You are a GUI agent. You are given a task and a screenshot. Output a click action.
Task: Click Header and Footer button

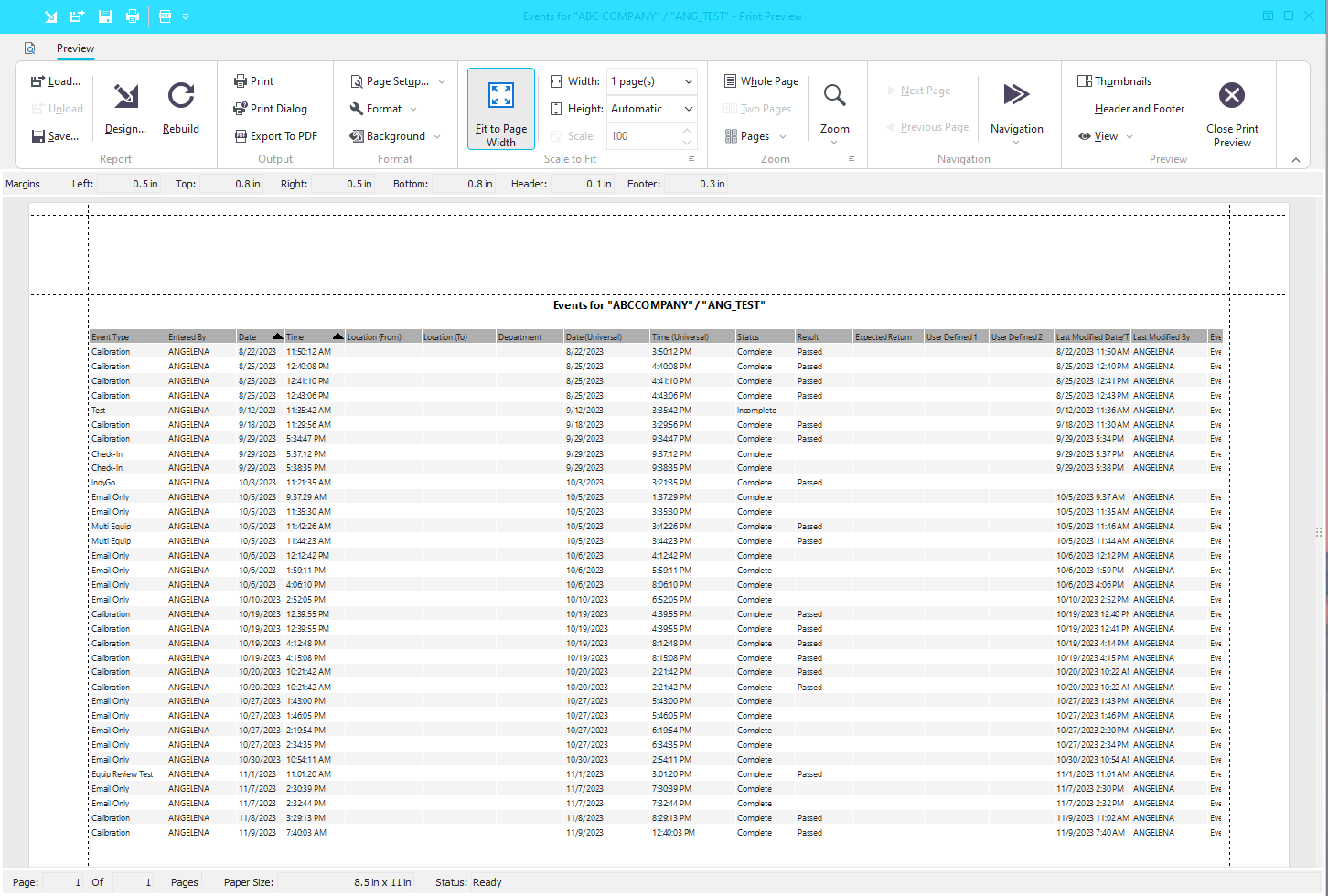[1139, 109]
